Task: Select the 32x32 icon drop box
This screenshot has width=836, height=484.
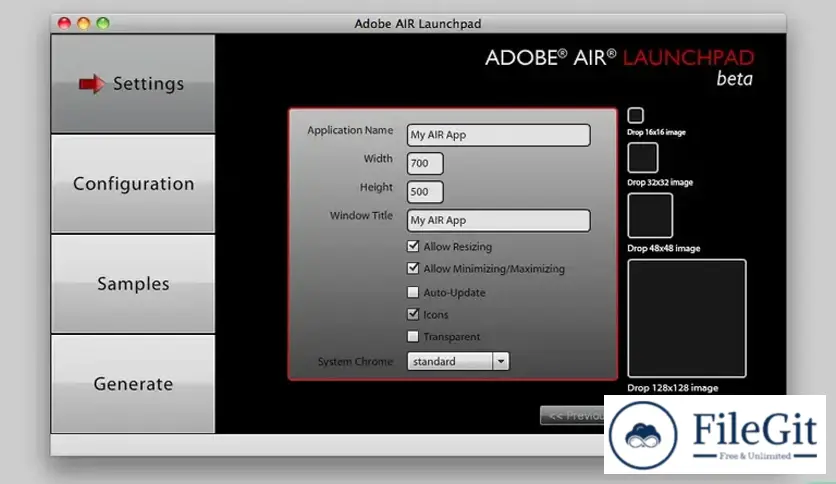Action: pos(642,158)
